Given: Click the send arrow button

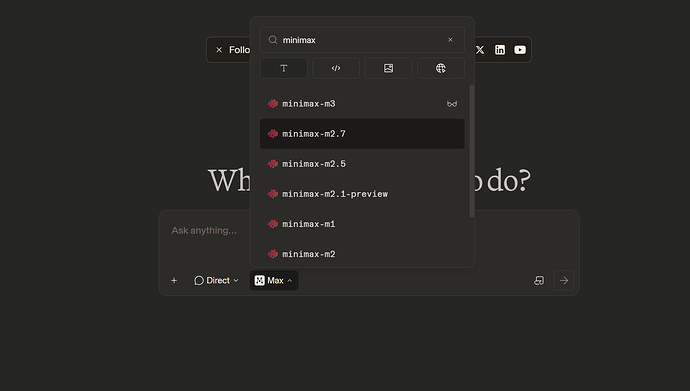Looking at the screenshot, I should (564, 281).
